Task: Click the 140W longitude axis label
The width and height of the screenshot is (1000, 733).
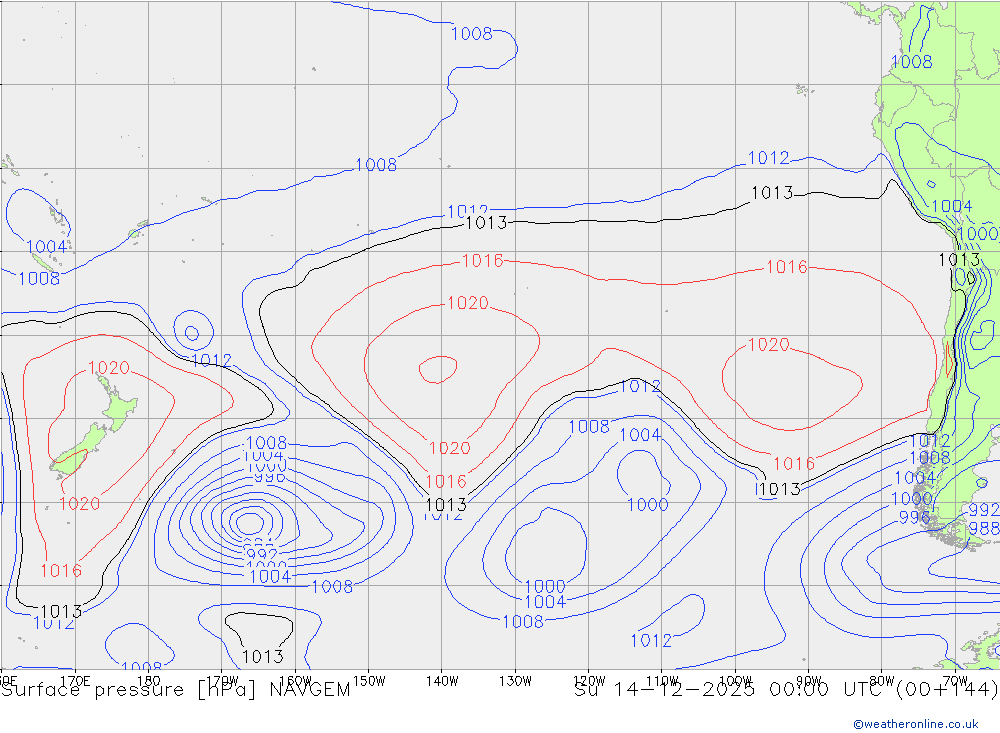Action: click(442, 681)
